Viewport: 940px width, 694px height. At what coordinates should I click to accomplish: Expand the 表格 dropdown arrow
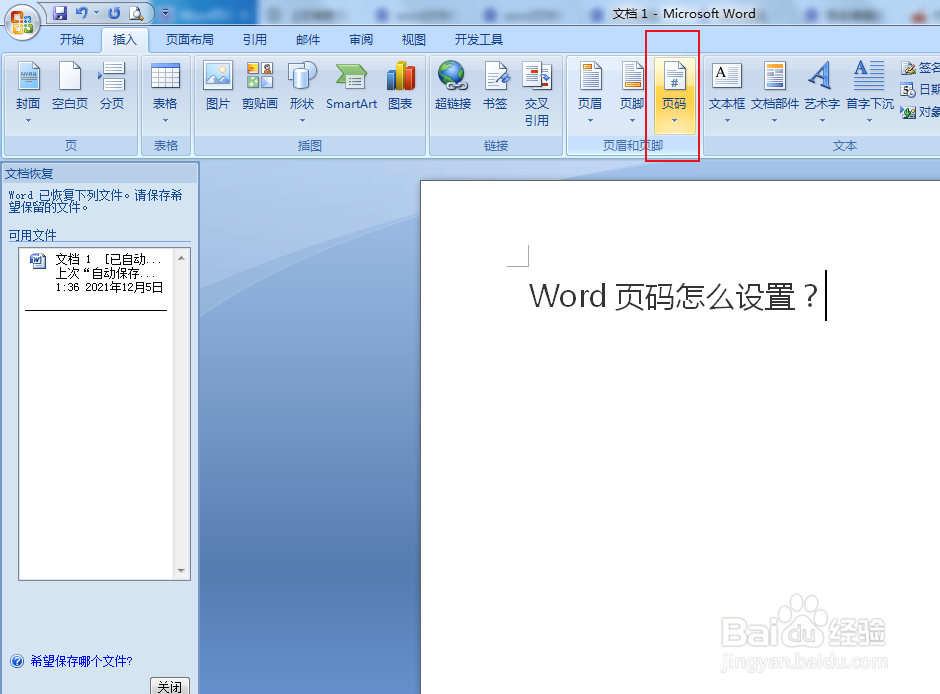pos(165,120)
